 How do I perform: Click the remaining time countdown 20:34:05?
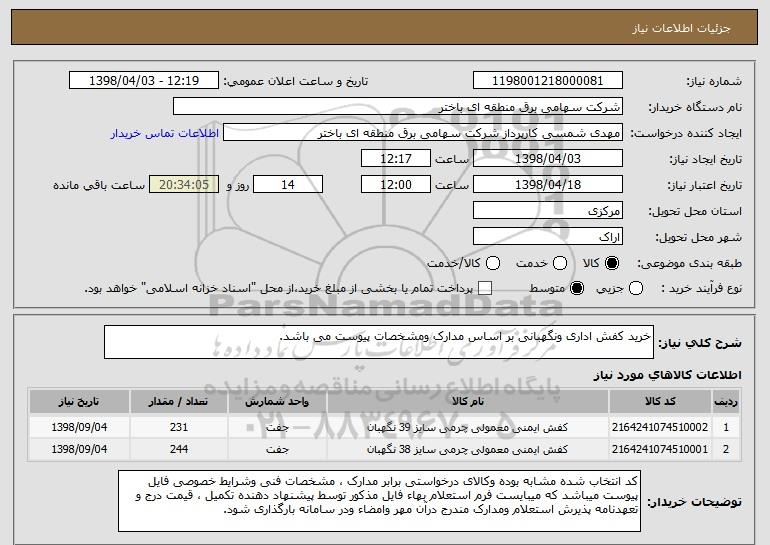[184, 185]
